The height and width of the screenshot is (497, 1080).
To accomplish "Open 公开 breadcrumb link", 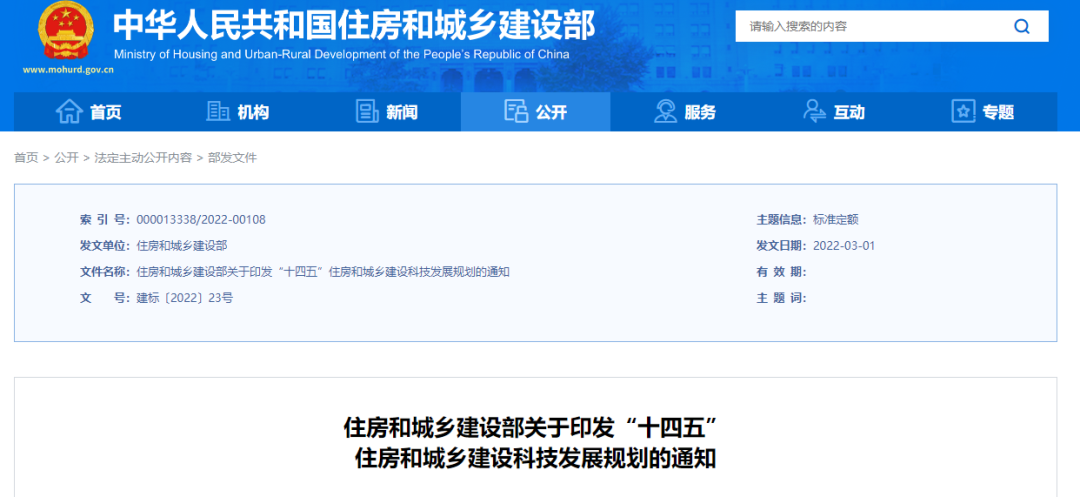I will coord(67,158).
